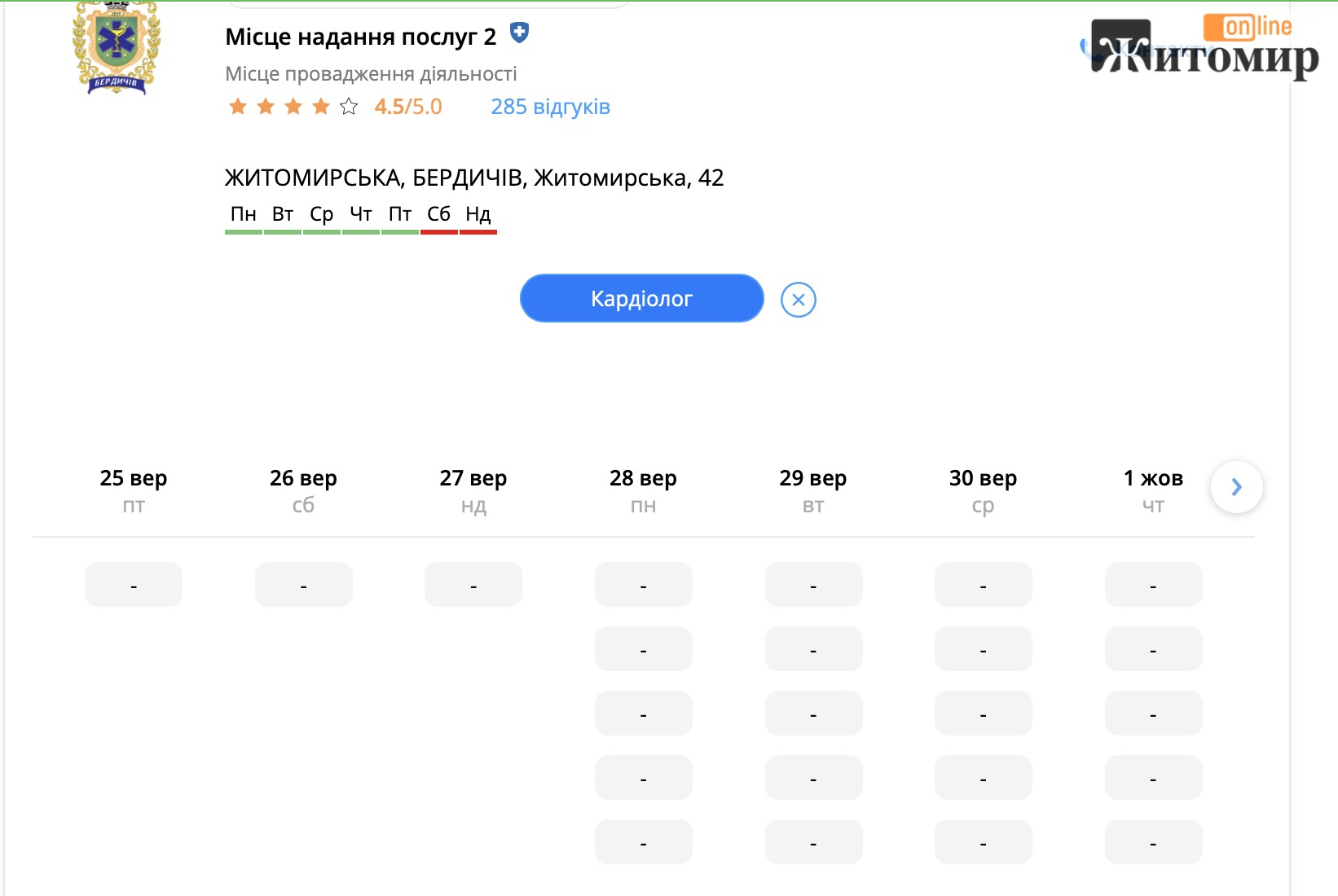This screenshot has height=896, width=1338.
Task: Choose the Нд weekday indicator
Action: [x=478, y=217]
